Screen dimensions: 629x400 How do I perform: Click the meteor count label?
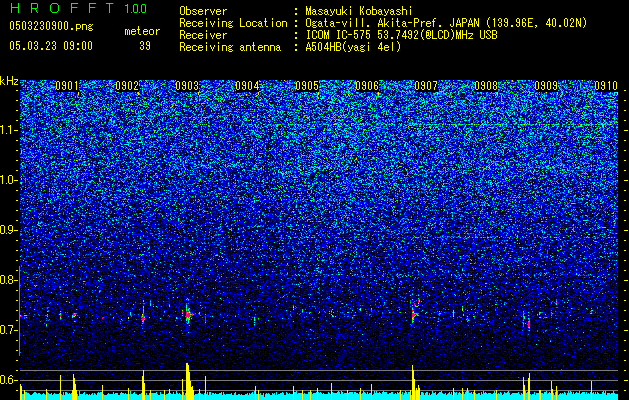(142, 31)
